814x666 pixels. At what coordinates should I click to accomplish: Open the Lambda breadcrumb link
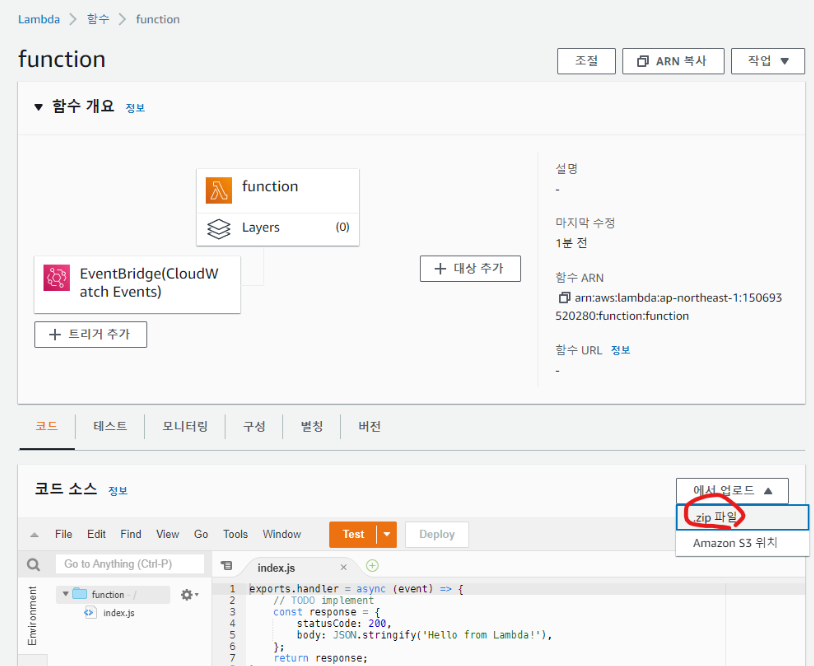(x=39, y=19)
